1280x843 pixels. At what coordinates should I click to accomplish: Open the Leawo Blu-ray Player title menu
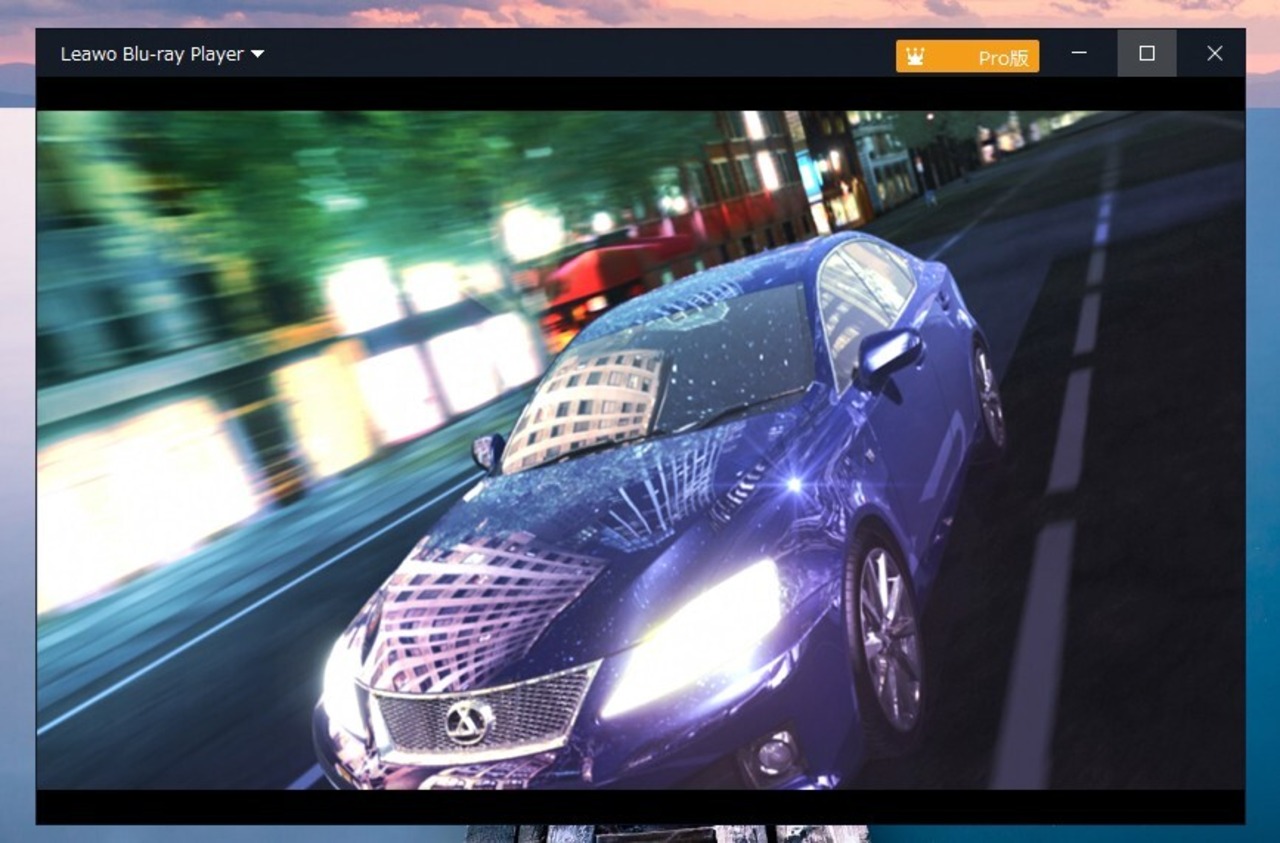[x=152, y=54]
